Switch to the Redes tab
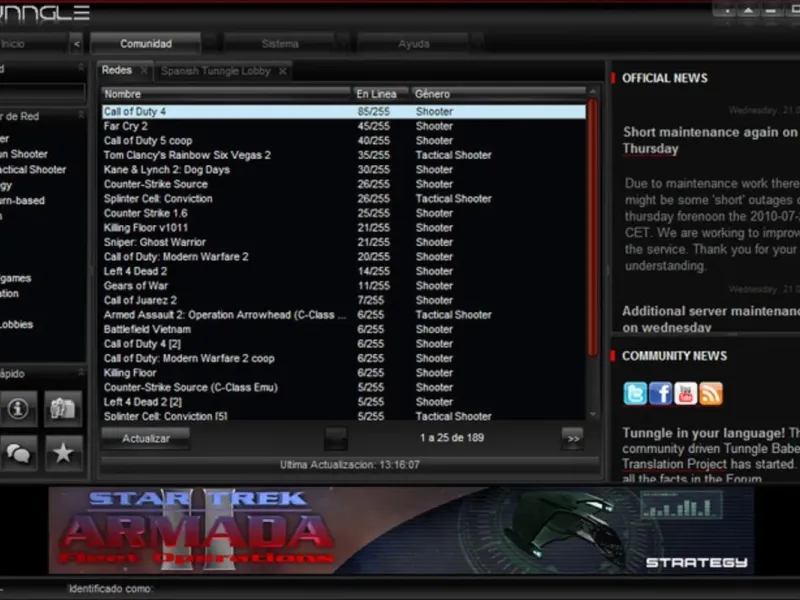This screenshot has height=600, width=800. point(117,70)
